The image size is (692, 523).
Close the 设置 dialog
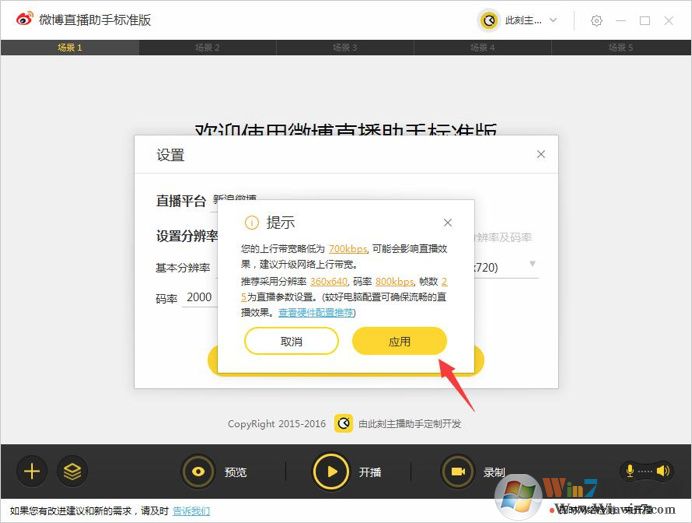541,154
